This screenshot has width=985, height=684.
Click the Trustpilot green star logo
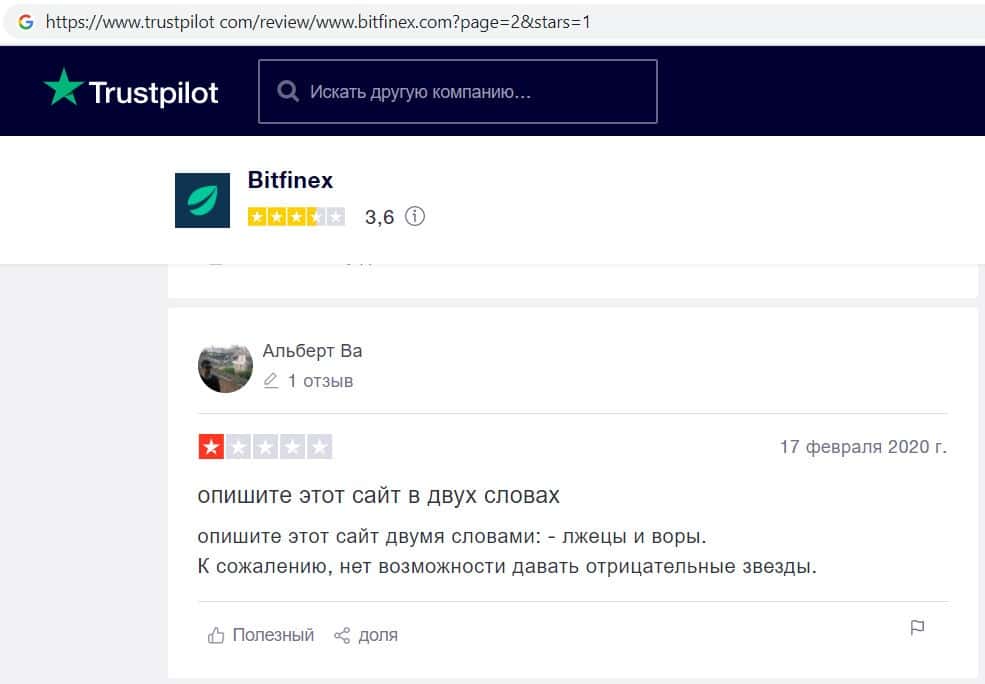coord(63,87)
